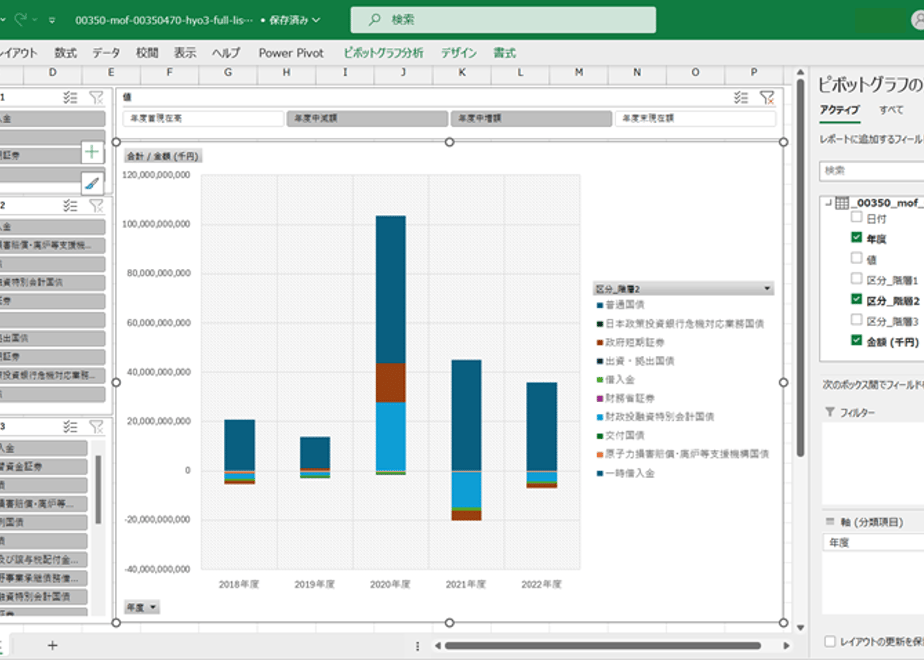The height and width of the screenshot is (660, 924).
Task: Select the 年度首現在高 slicer button
Action: [203, 118]
